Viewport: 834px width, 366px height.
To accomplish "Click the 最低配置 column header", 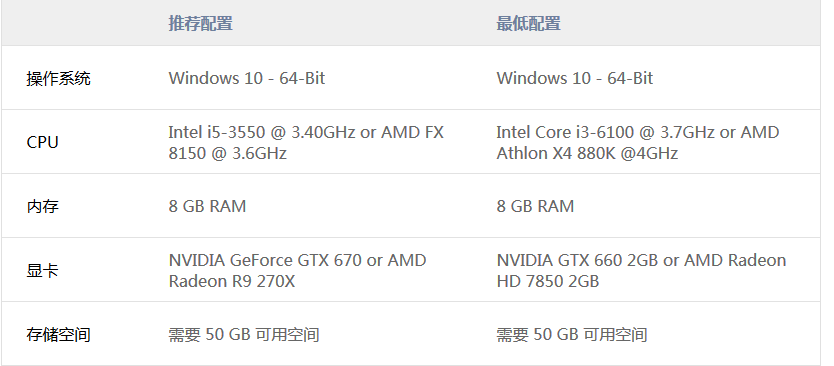I will [528, 24].
